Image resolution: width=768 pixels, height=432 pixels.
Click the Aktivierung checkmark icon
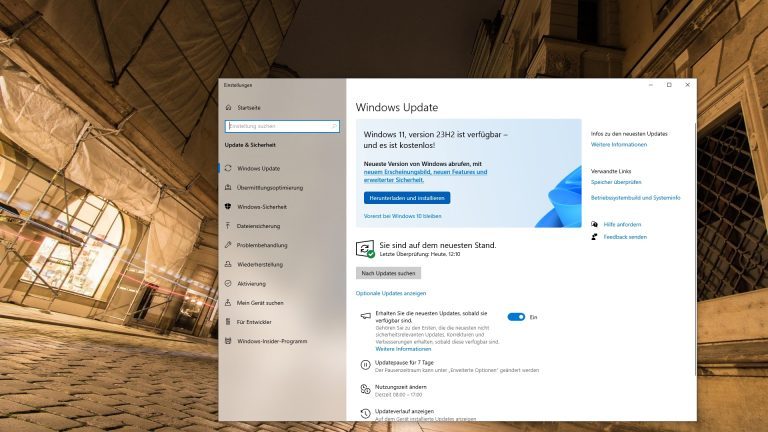coord(228,283)
